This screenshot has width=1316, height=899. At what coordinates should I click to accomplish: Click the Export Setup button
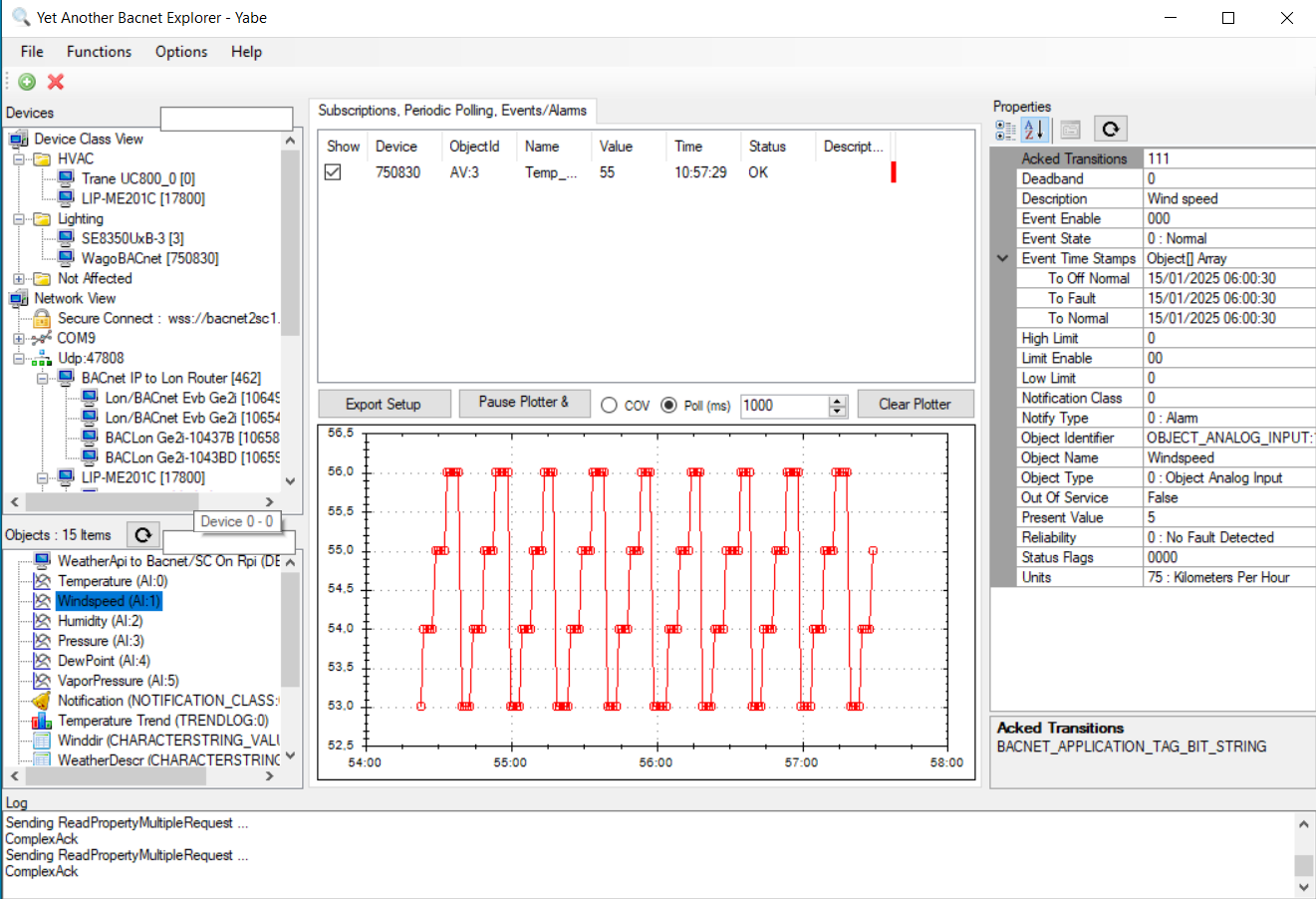pyautogui.click(x=384, y=404)
